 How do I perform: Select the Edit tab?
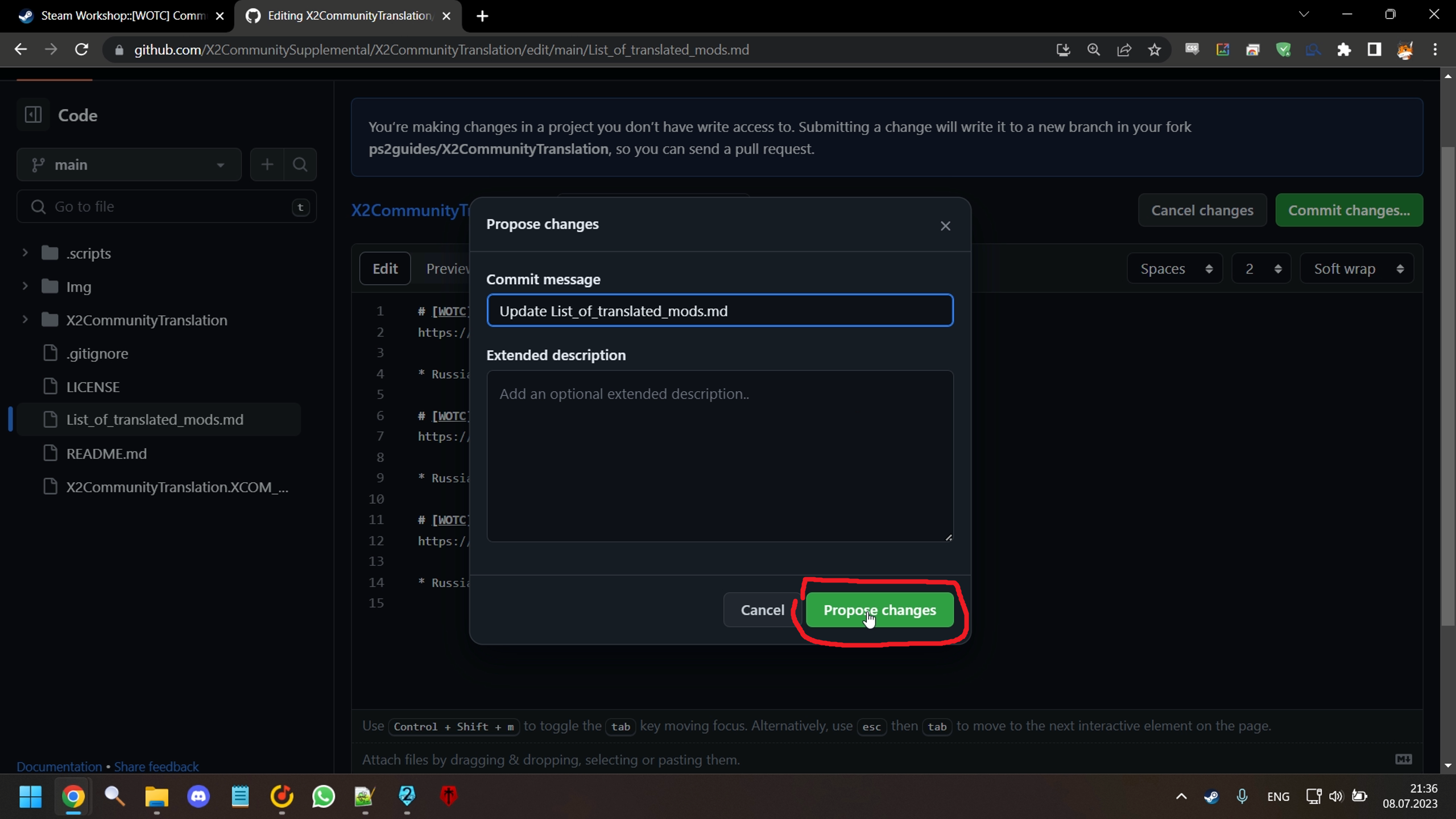385,268
